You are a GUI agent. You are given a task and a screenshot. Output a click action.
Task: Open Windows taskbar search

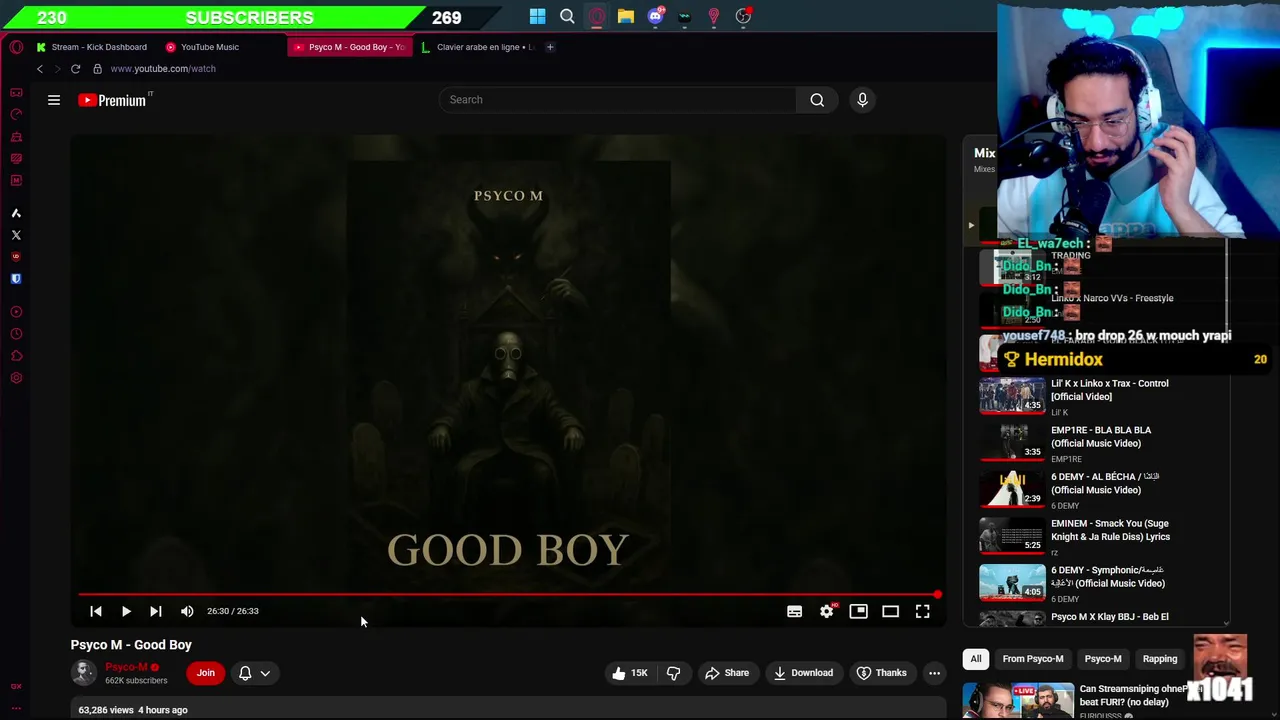pyautogui.click(x=567, y=16)
